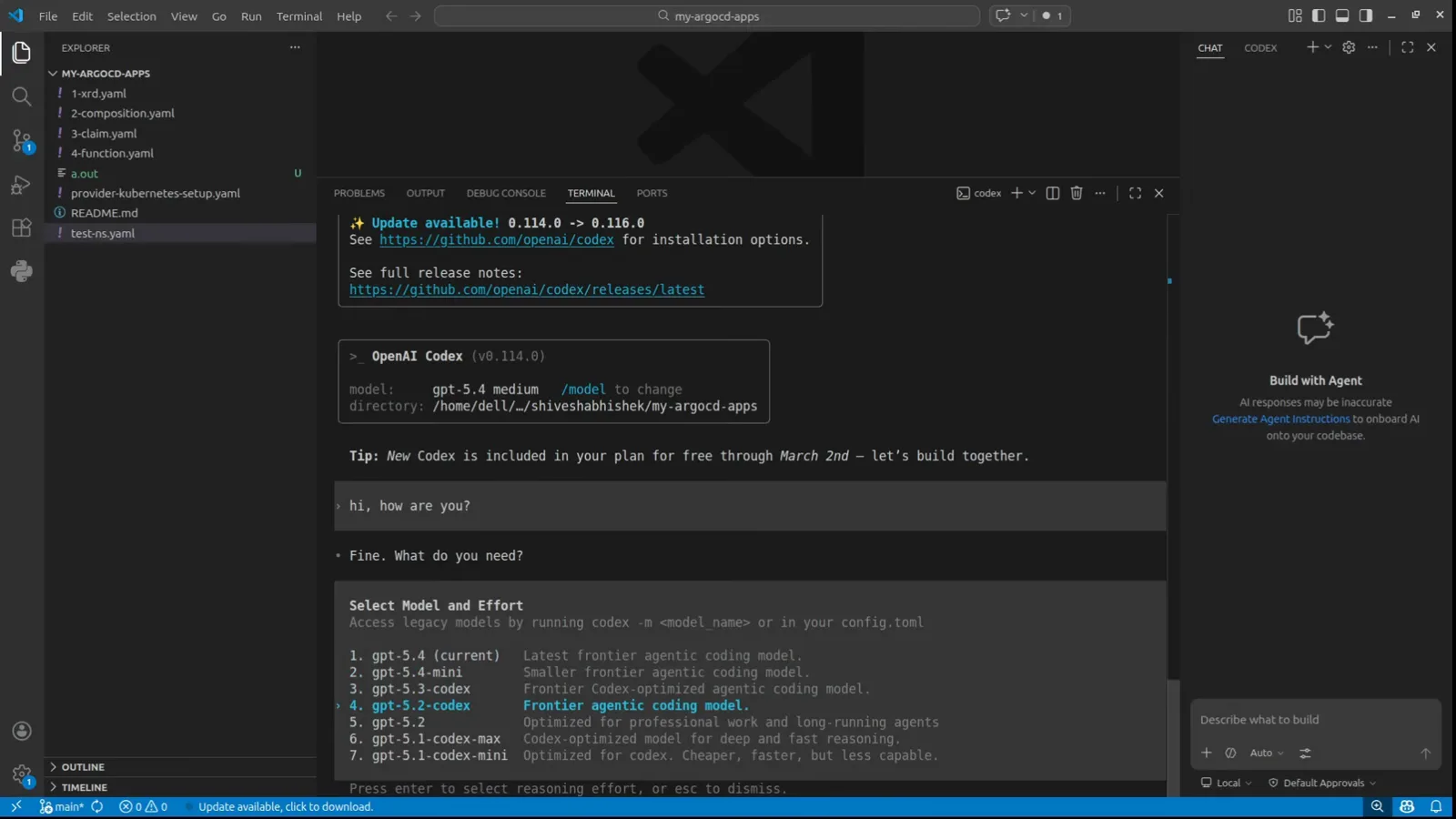1456x819 pixels.
Task: Maximize the chat panel
Action: click(x=1408, y=47)
